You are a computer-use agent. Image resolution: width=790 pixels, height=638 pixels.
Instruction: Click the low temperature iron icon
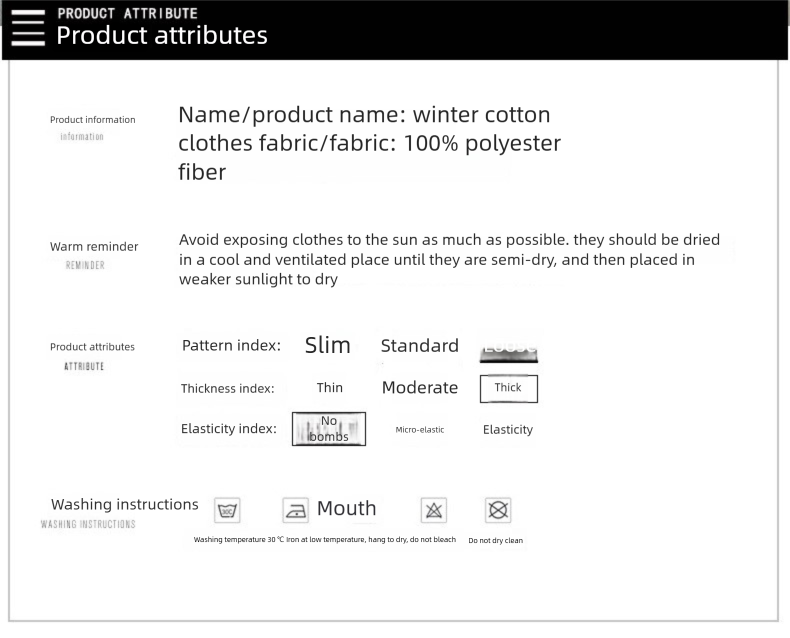click(295, 511)
